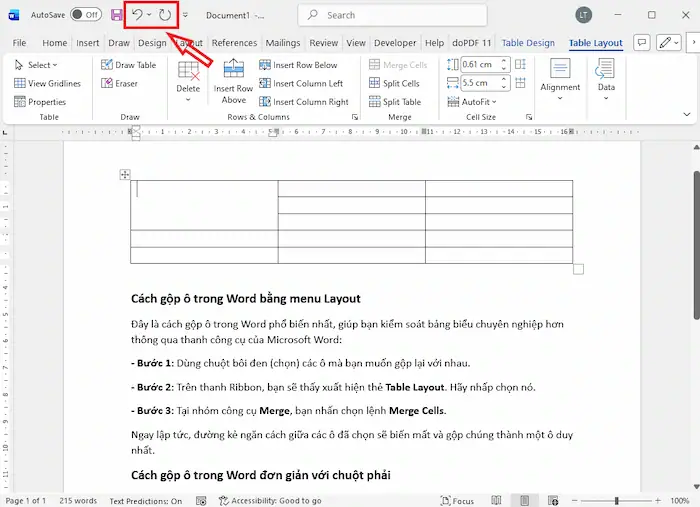
Task: Click the macro recording icon in status bar
Action: tap(201, 501)
